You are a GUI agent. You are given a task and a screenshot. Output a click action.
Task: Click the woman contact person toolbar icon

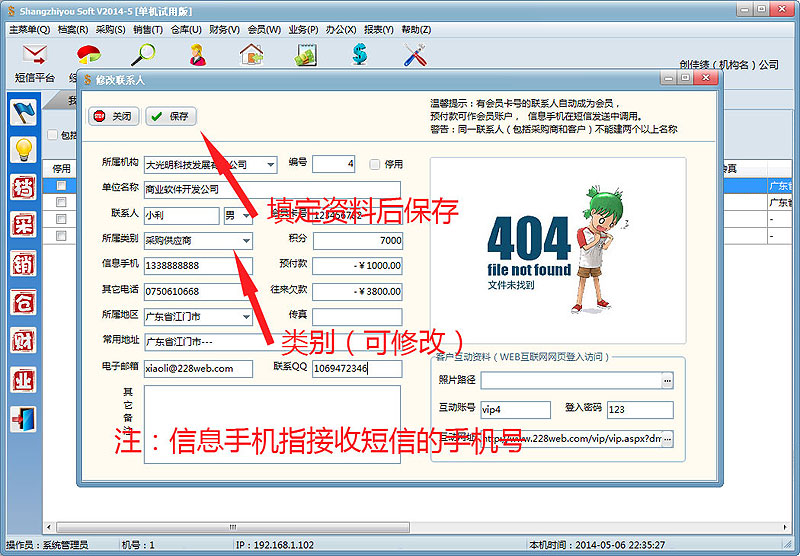pyautogui.click(x=197, y=55)
